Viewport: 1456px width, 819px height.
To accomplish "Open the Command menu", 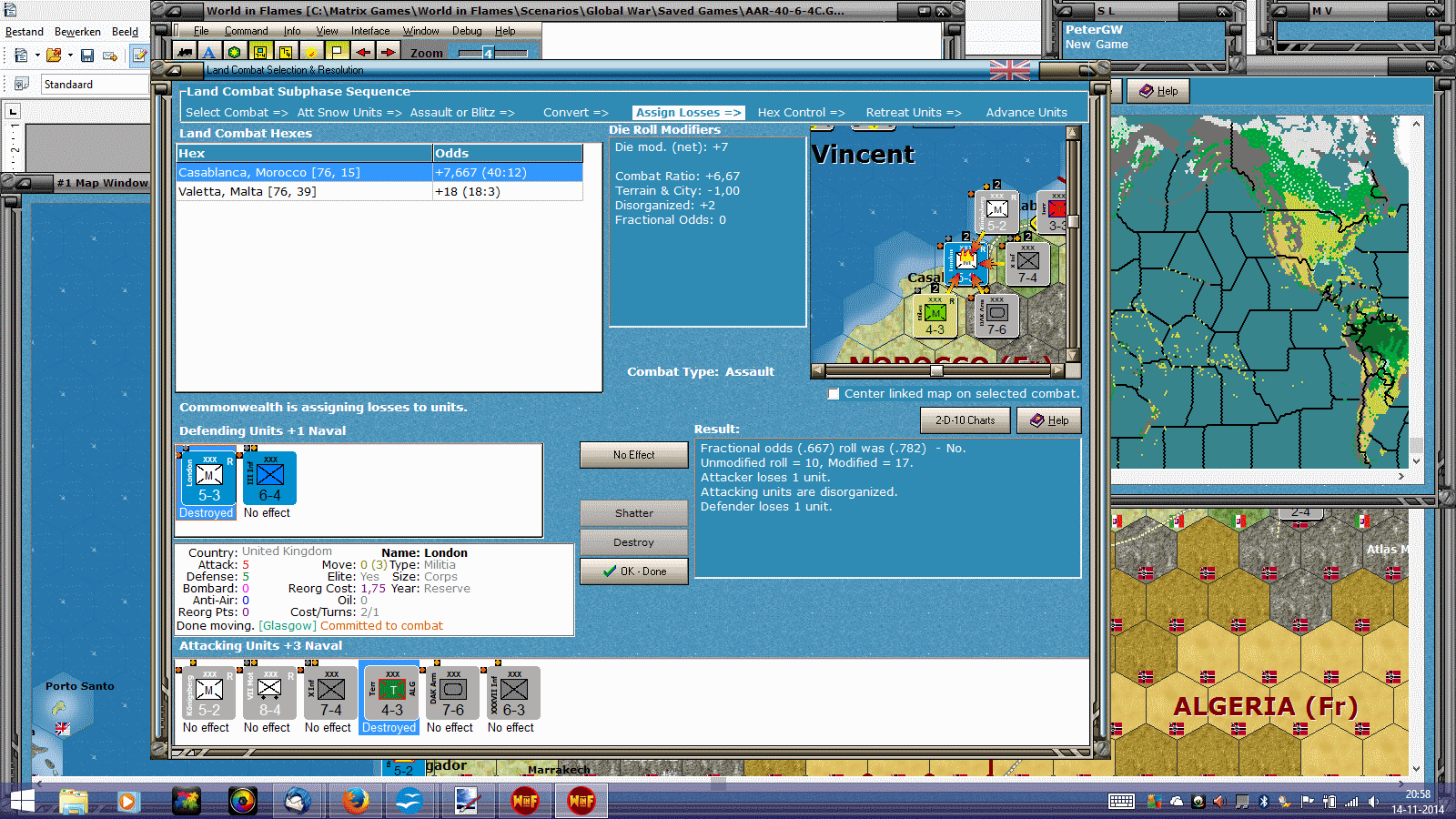I will click(247, 31).
